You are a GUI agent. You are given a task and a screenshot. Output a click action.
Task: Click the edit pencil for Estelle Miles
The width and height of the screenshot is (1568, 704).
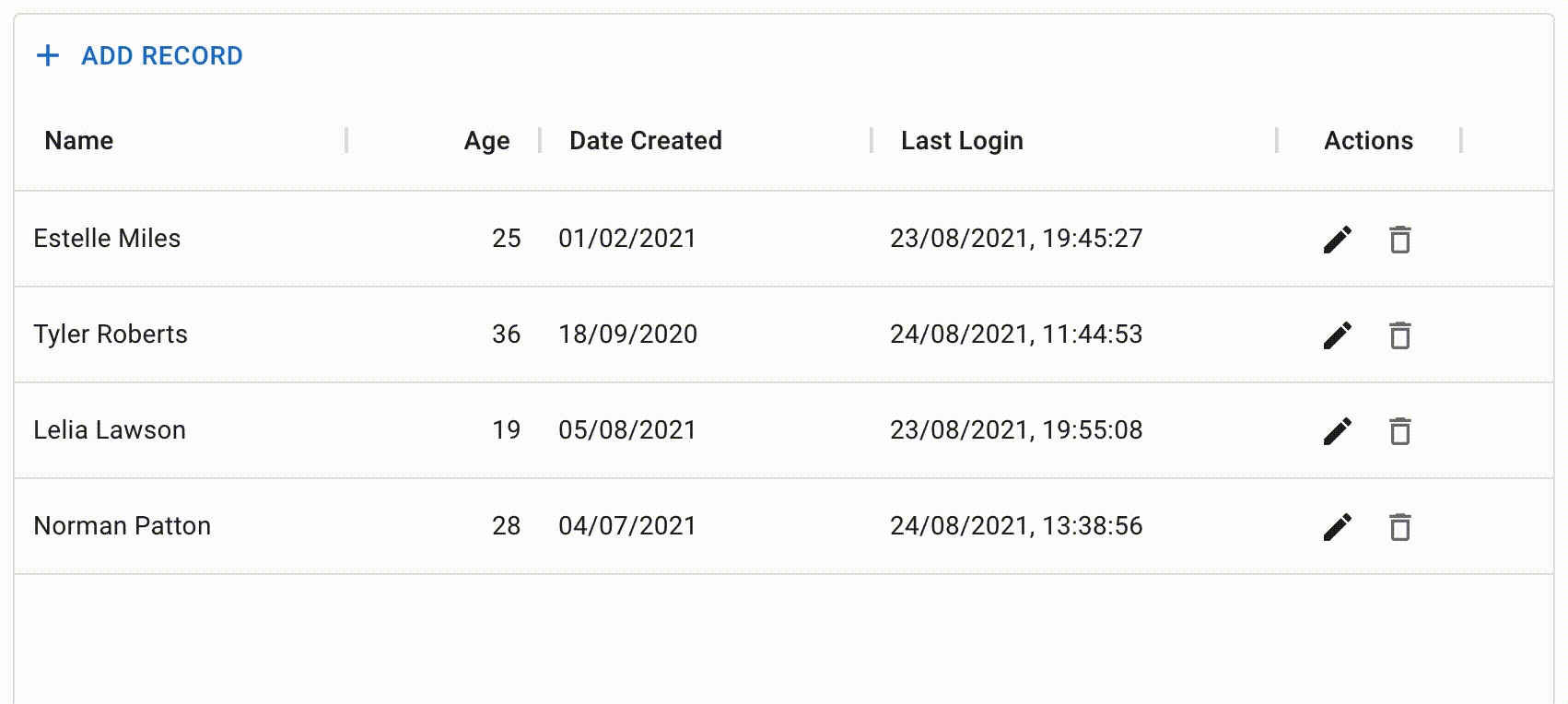(x=1338, y=240)
